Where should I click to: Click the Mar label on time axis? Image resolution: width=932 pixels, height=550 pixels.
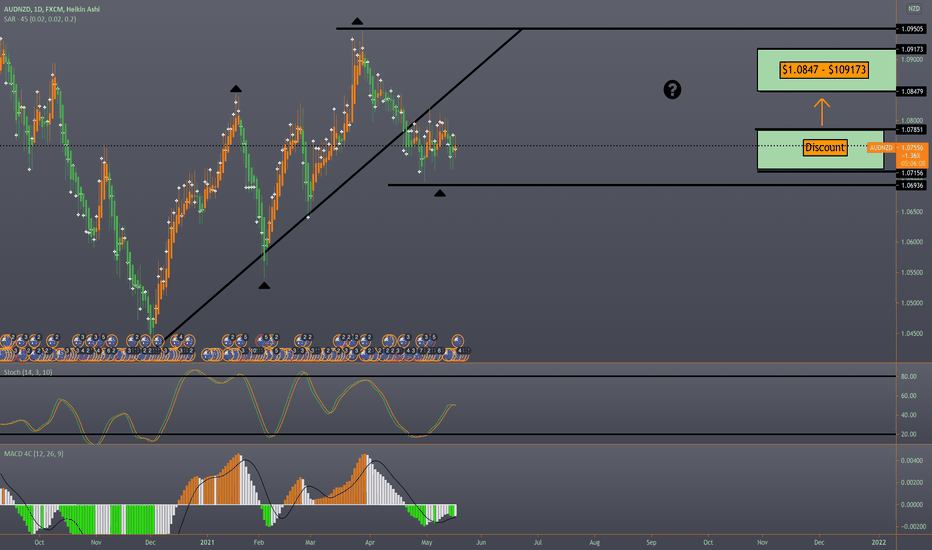[310, 542]
